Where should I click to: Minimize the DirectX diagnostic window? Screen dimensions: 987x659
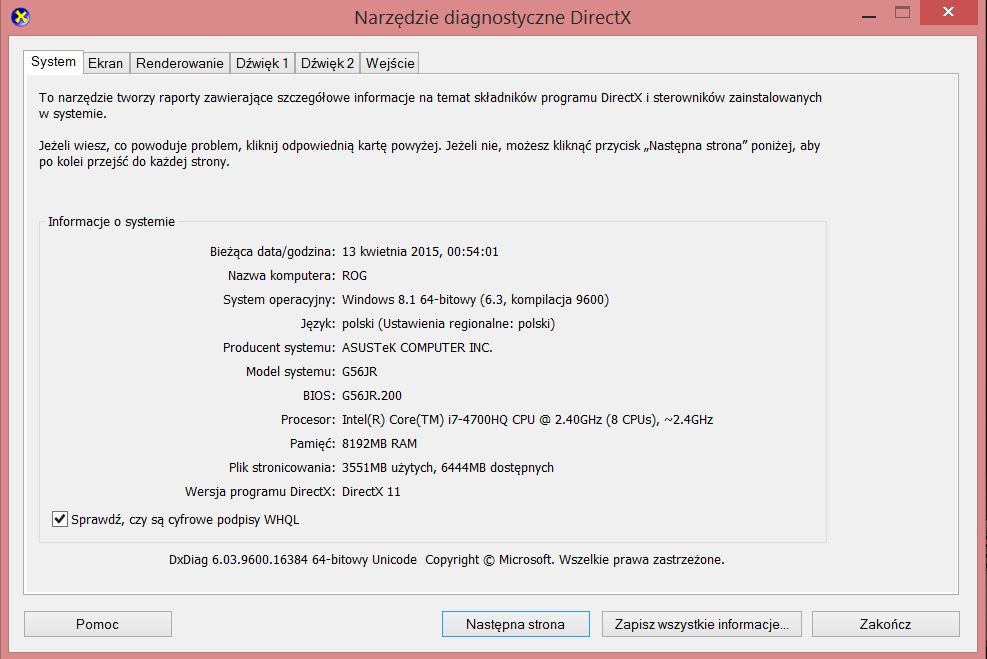coord(869,14)
